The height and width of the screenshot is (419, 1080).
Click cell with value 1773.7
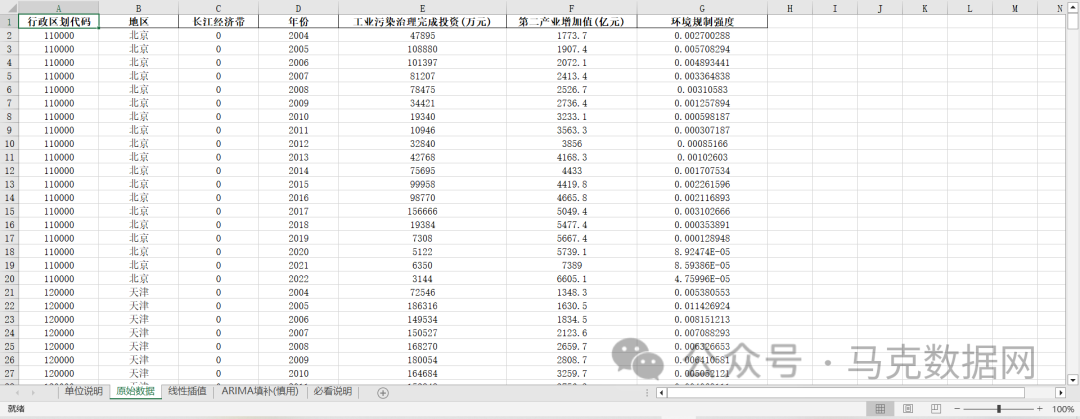point(572,35)
